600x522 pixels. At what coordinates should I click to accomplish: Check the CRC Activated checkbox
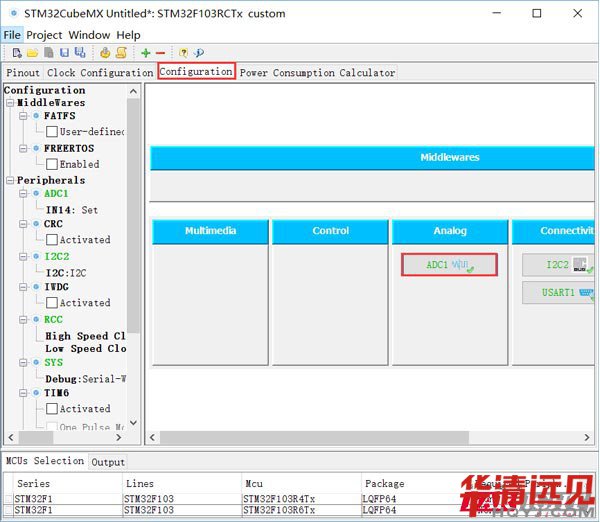pos(52,240)
